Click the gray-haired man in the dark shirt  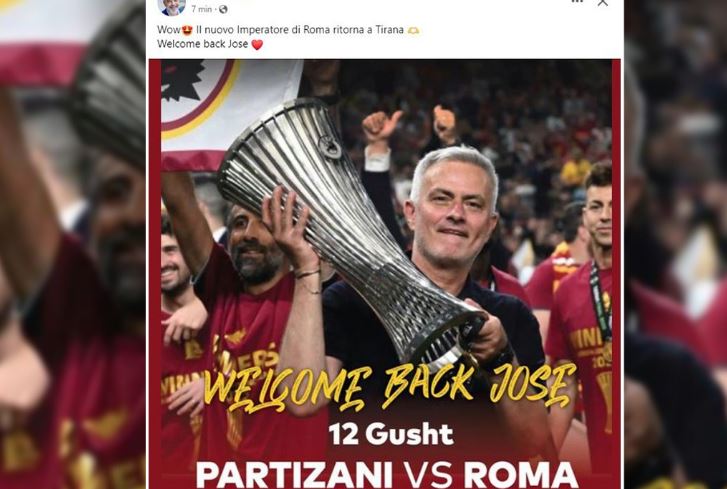452,260
